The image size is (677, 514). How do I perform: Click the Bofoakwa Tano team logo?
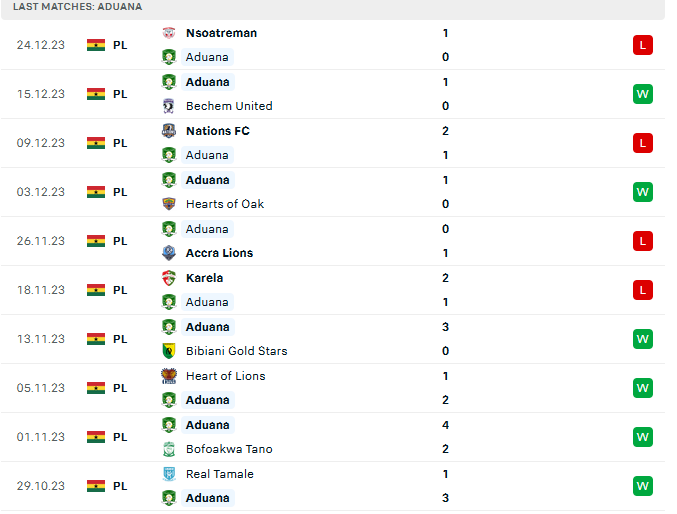coord(169,449)
